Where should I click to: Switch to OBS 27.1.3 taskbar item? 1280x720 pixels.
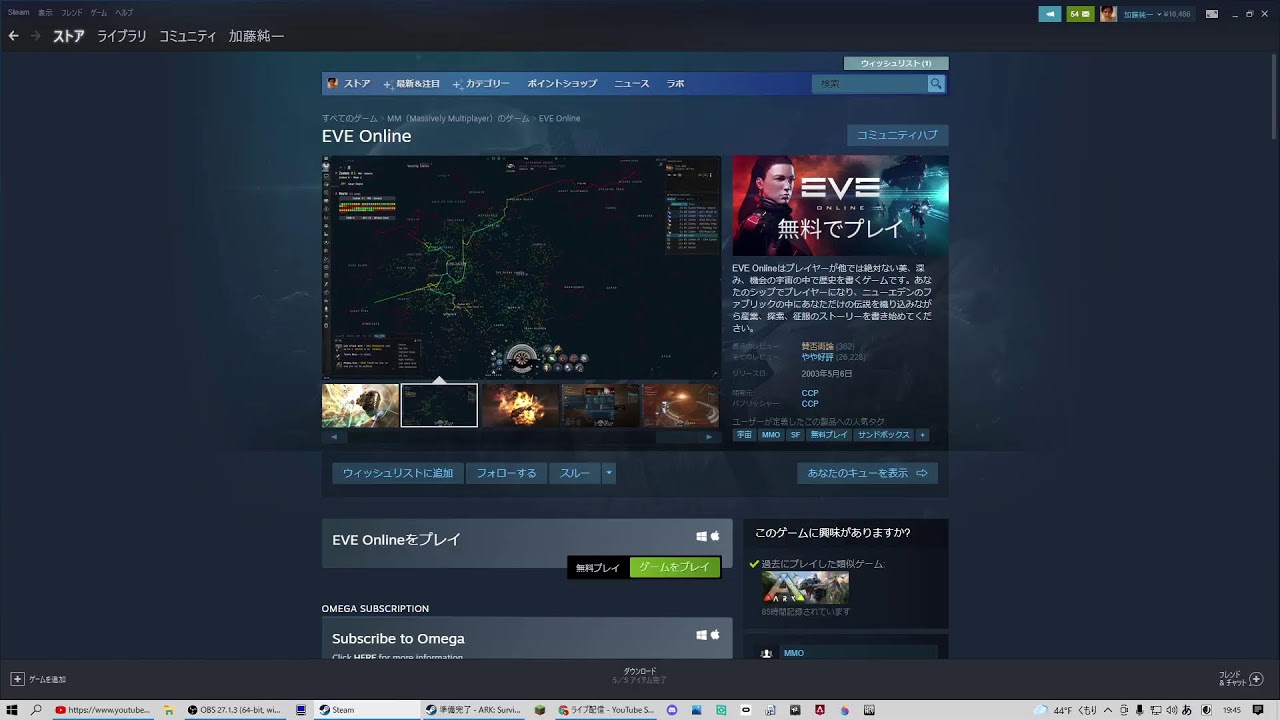point(234,710)
